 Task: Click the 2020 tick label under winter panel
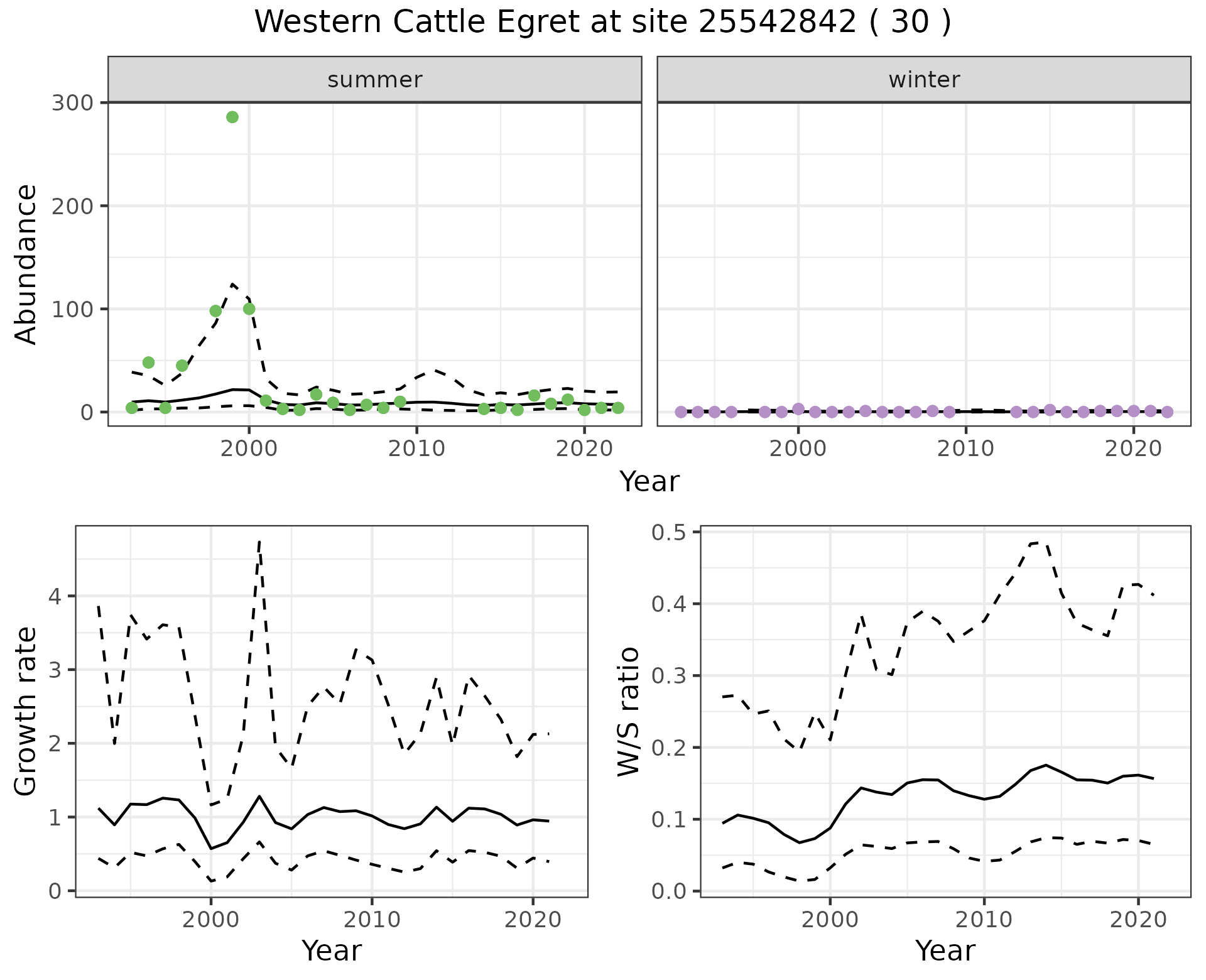tap(1133, 449)
